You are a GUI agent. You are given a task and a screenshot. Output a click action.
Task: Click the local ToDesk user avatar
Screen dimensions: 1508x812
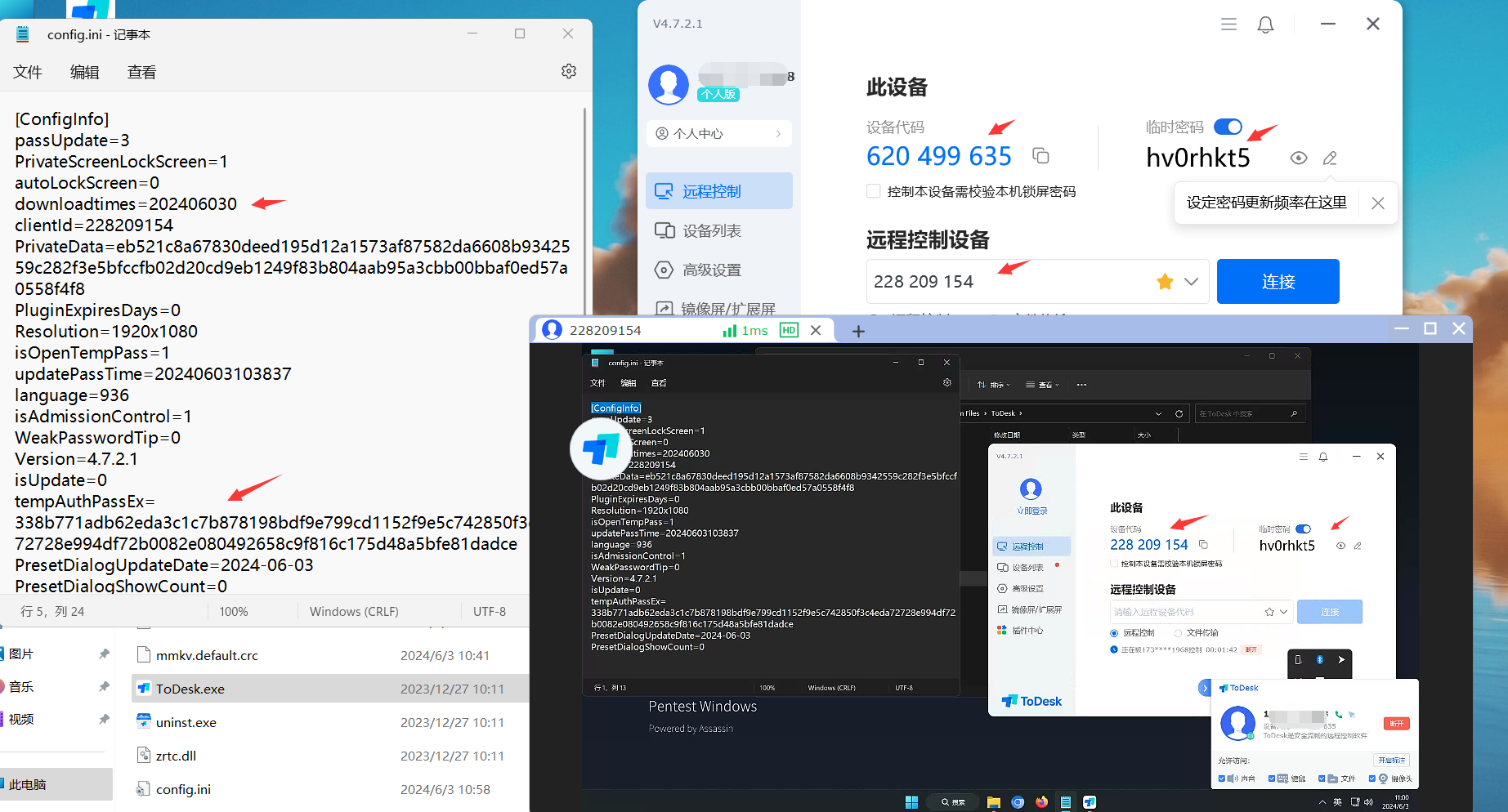click(x=669, y=84)
